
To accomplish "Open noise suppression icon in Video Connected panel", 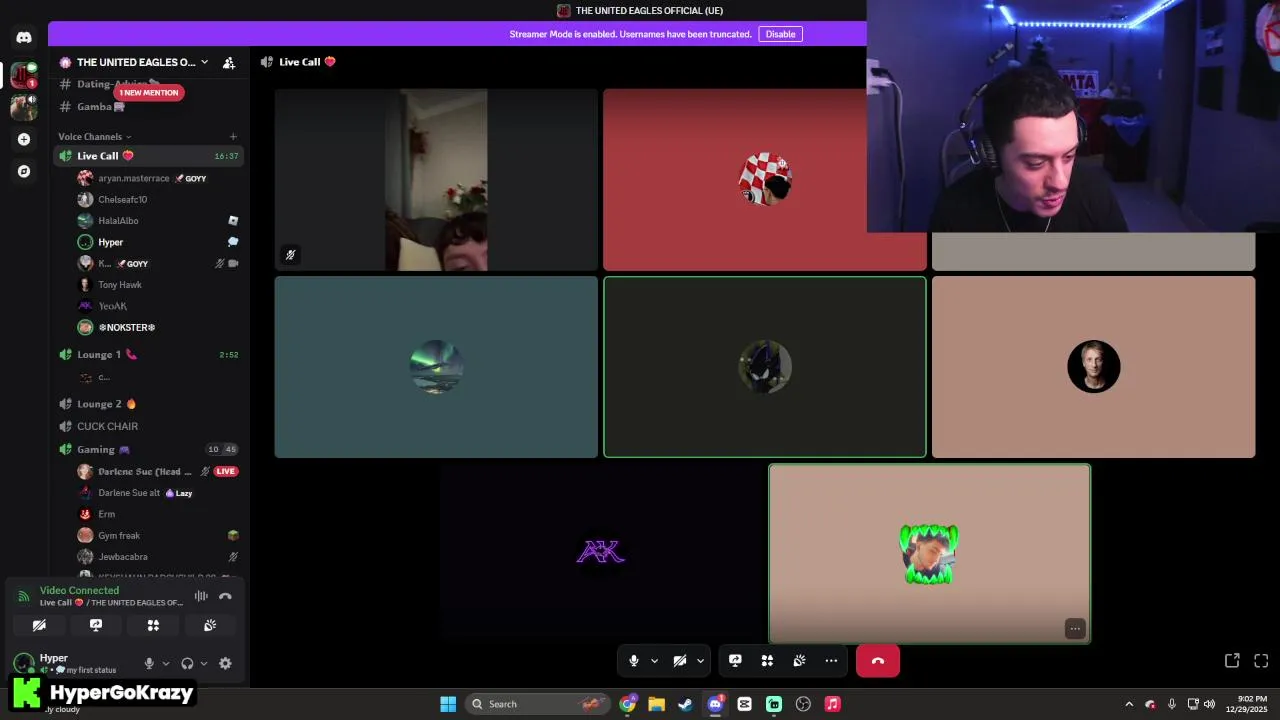I will [x=201, y=596].
